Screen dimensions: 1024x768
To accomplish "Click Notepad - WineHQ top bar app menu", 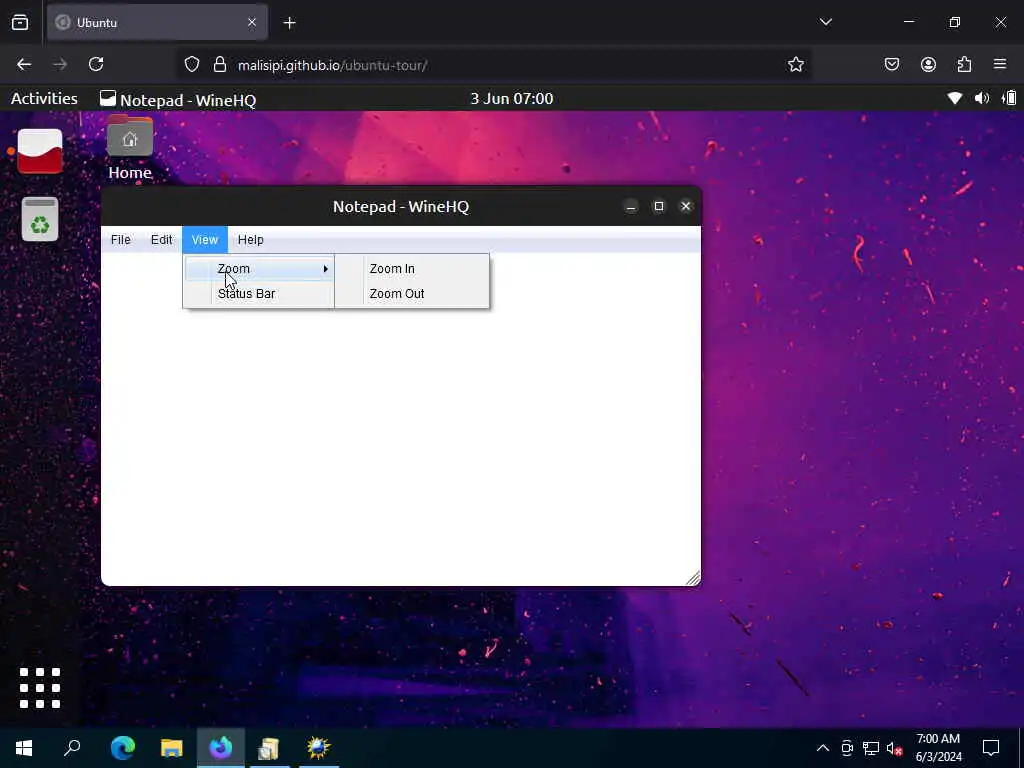I will pyautogui.click(x=178, y=99).
